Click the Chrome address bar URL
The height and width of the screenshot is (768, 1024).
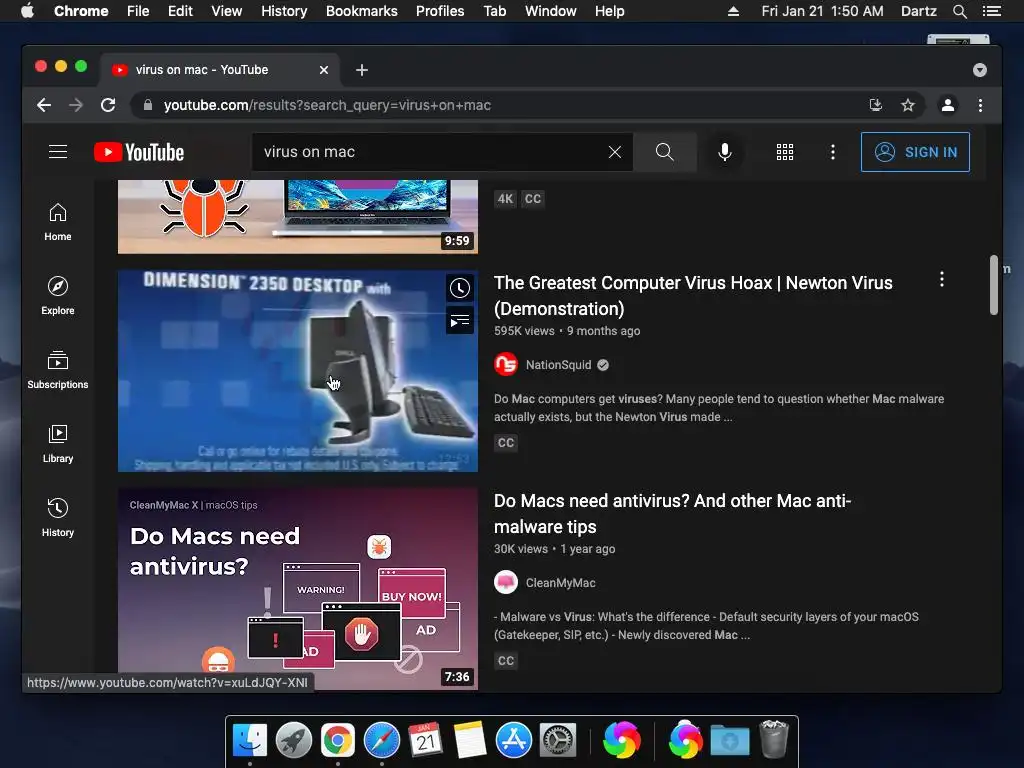327,105
